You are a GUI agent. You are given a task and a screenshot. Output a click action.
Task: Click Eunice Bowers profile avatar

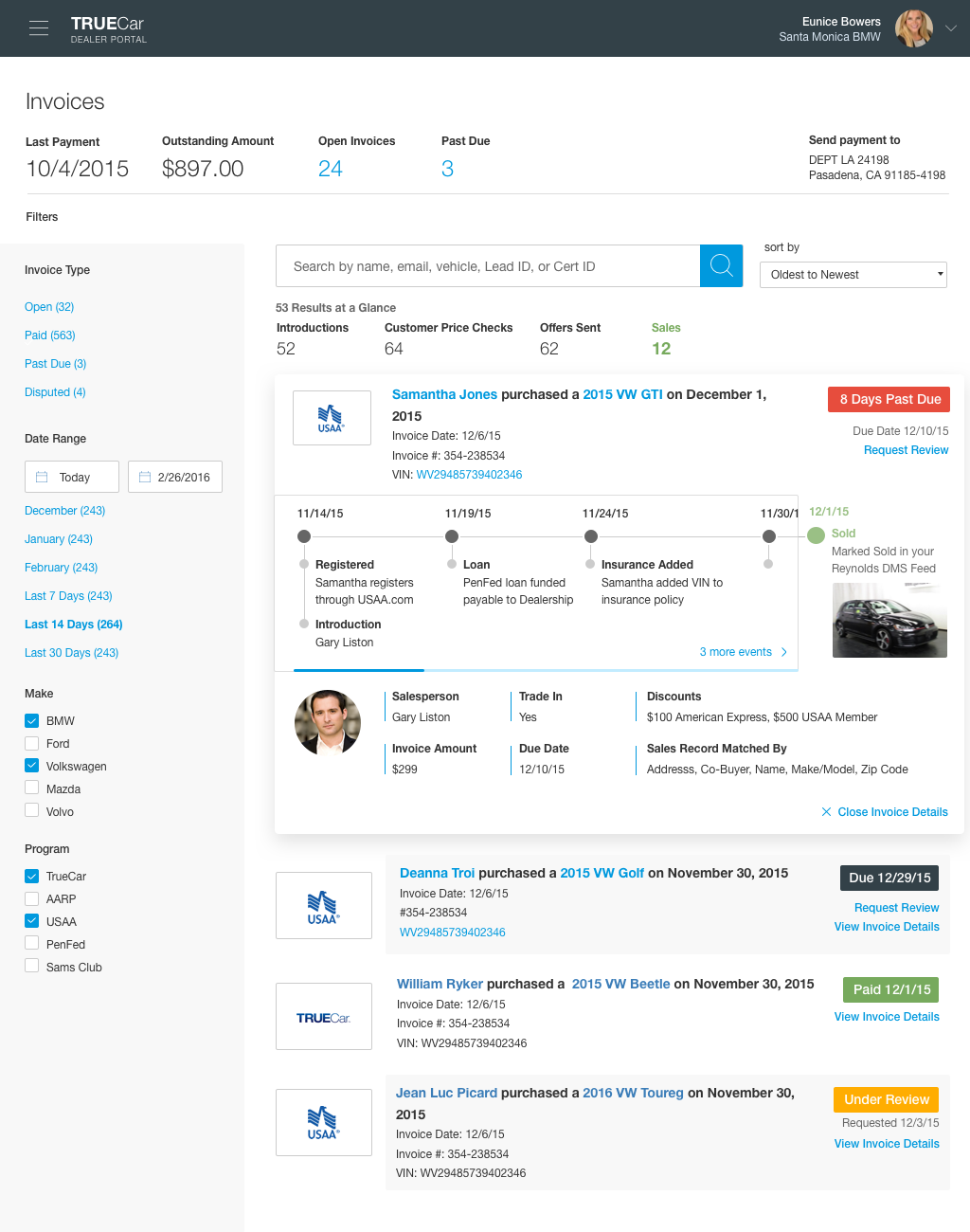point(912,28)
